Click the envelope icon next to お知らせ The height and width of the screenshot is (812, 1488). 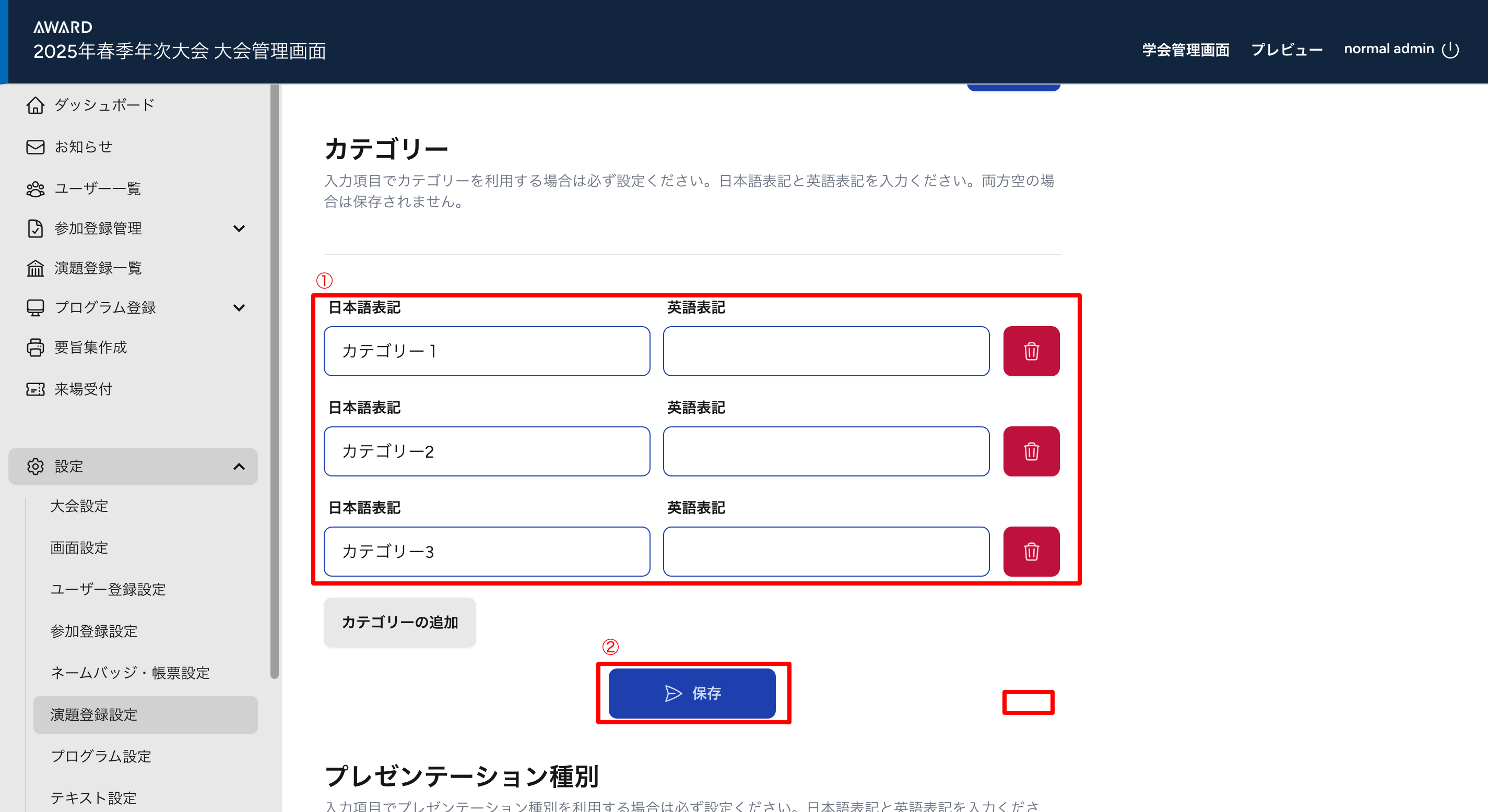(x=35, y=147)
